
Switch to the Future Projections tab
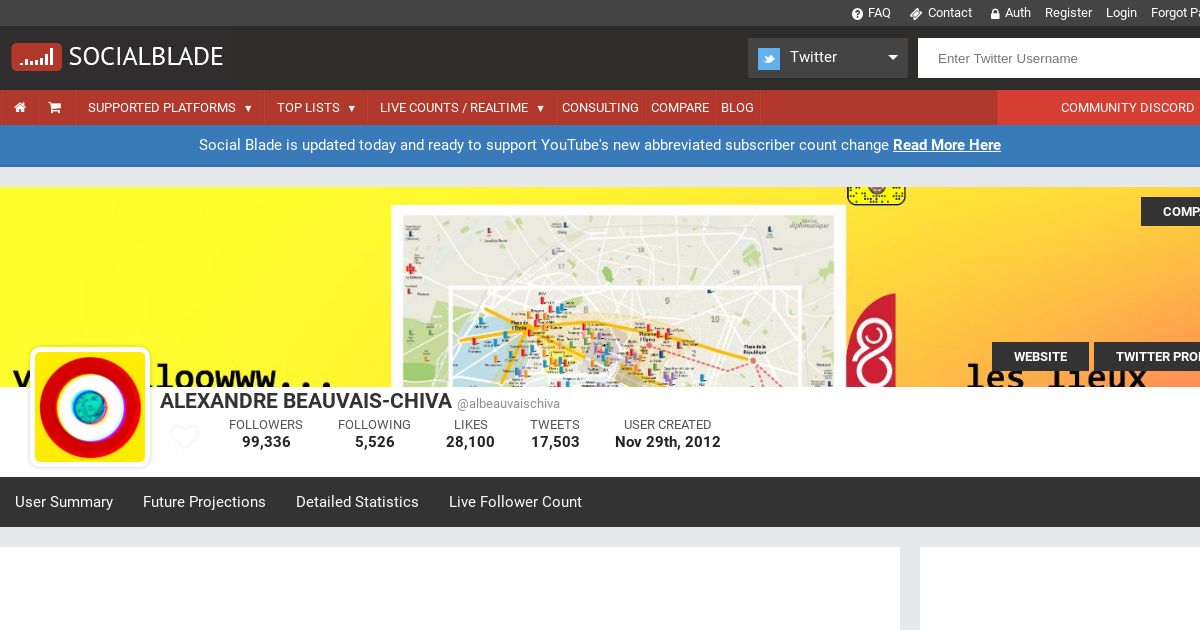coord(204,502)
